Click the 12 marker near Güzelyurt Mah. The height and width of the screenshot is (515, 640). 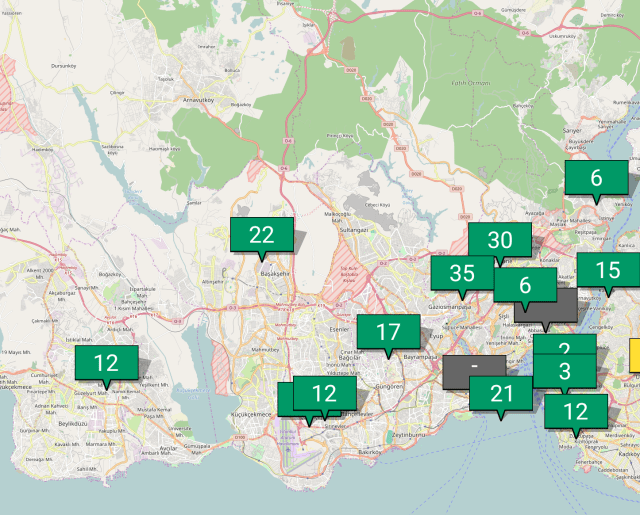106,362
